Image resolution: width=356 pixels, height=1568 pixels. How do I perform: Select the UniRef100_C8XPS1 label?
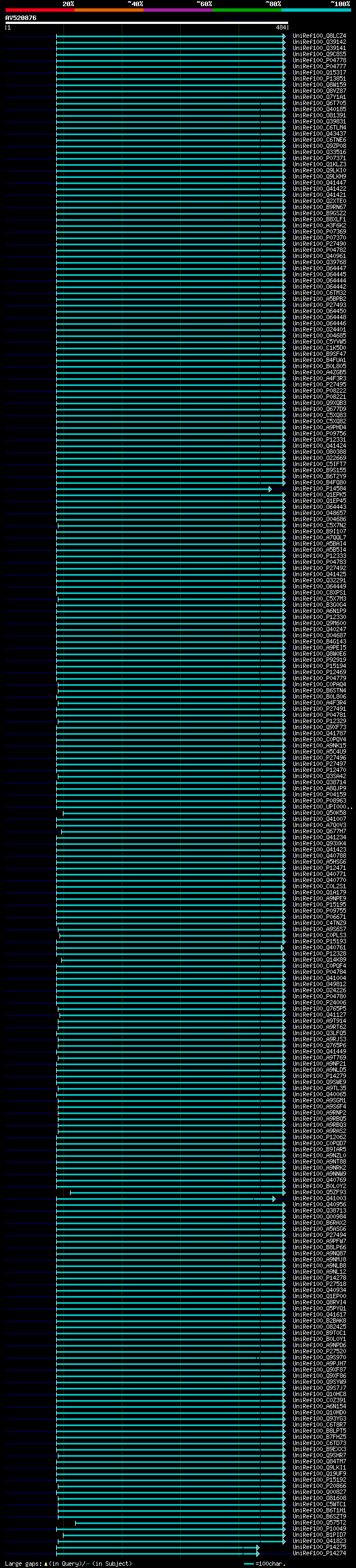[x=319, y=593]
